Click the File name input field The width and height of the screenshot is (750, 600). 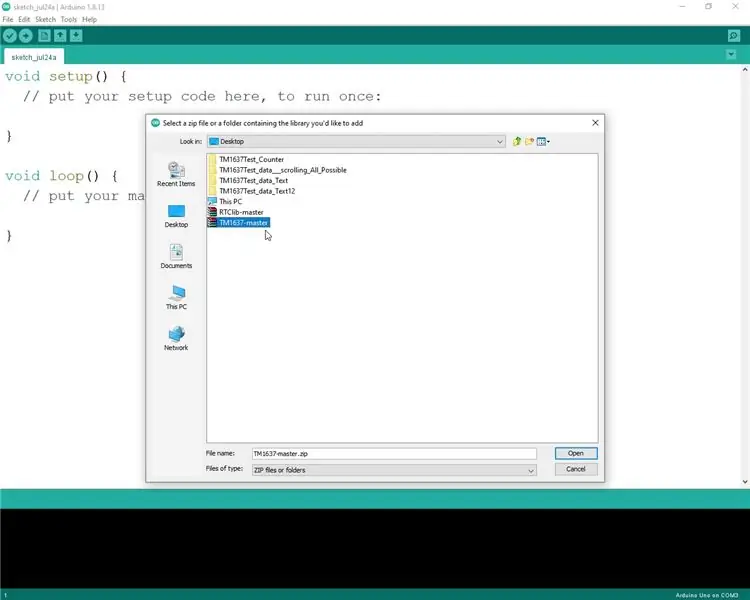point(394,454)
